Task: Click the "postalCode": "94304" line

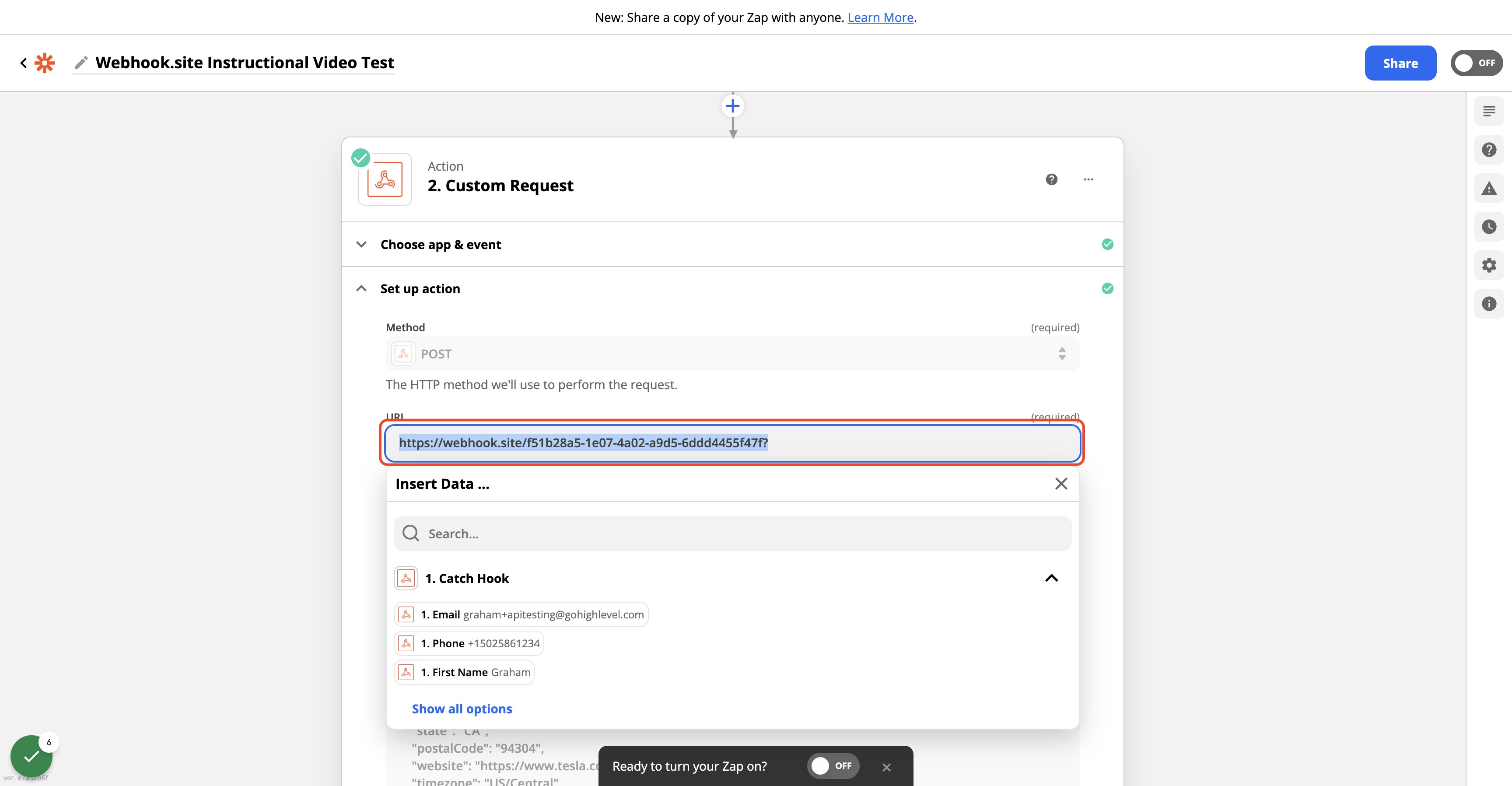Action: 478,748
